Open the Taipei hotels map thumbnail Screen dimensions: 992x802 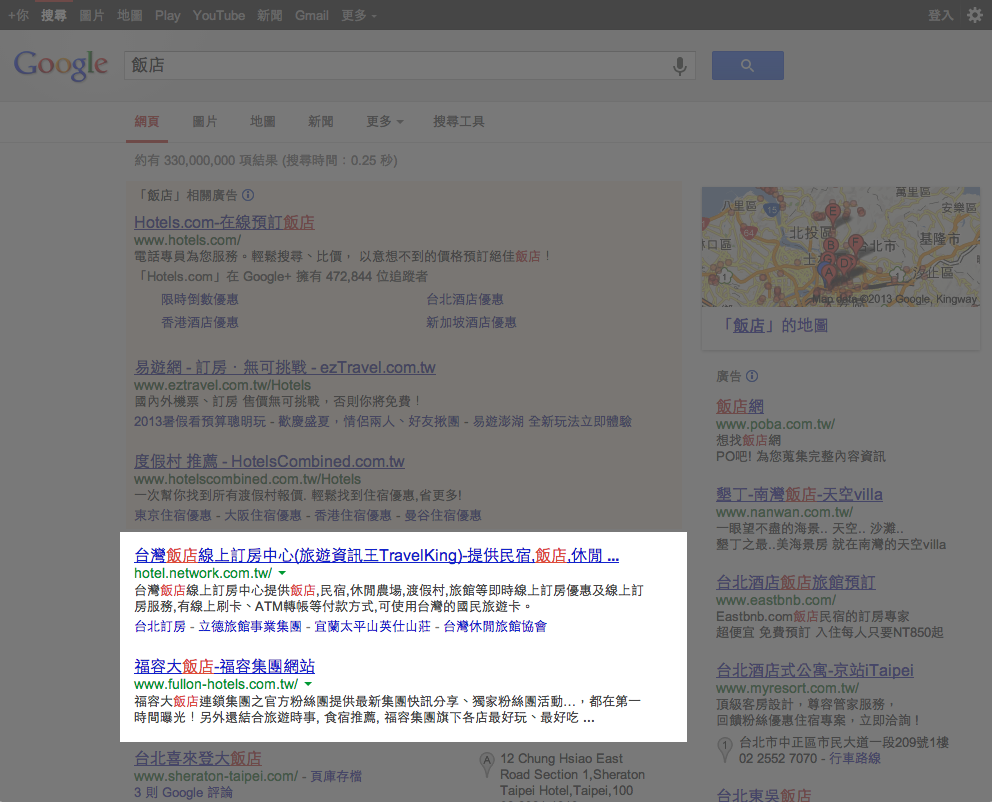pos(841,247)
